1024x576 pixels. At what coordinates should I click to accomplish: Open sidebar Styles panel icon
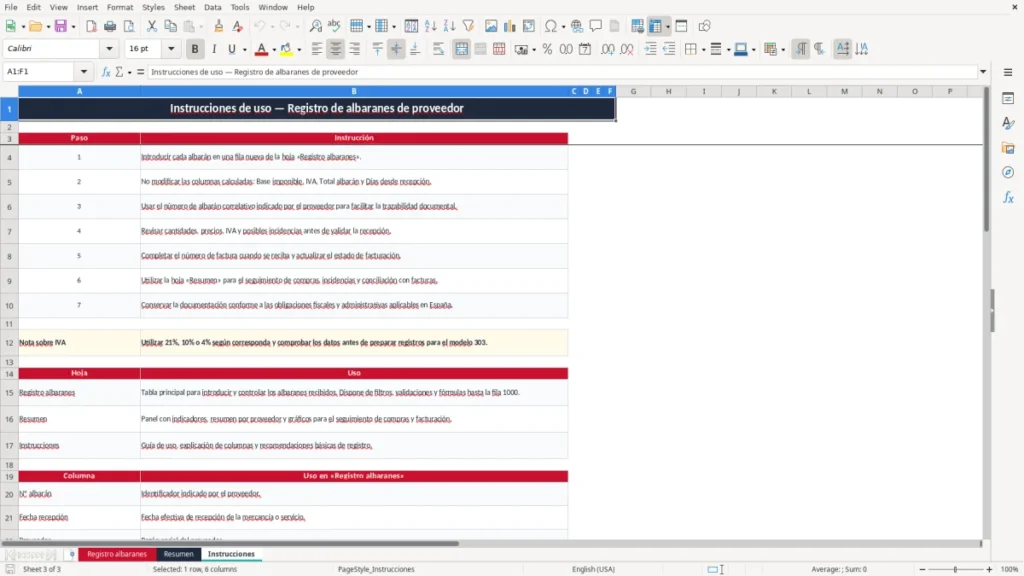1008,123
